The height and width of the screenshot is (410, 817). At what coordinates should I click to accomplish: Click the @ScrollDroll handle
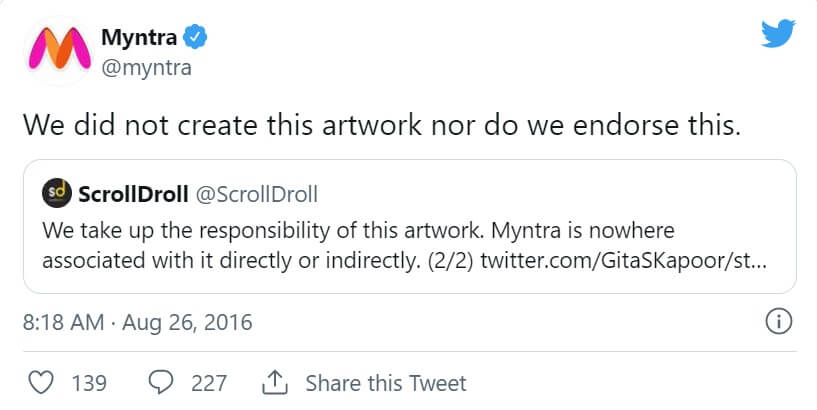260,192
